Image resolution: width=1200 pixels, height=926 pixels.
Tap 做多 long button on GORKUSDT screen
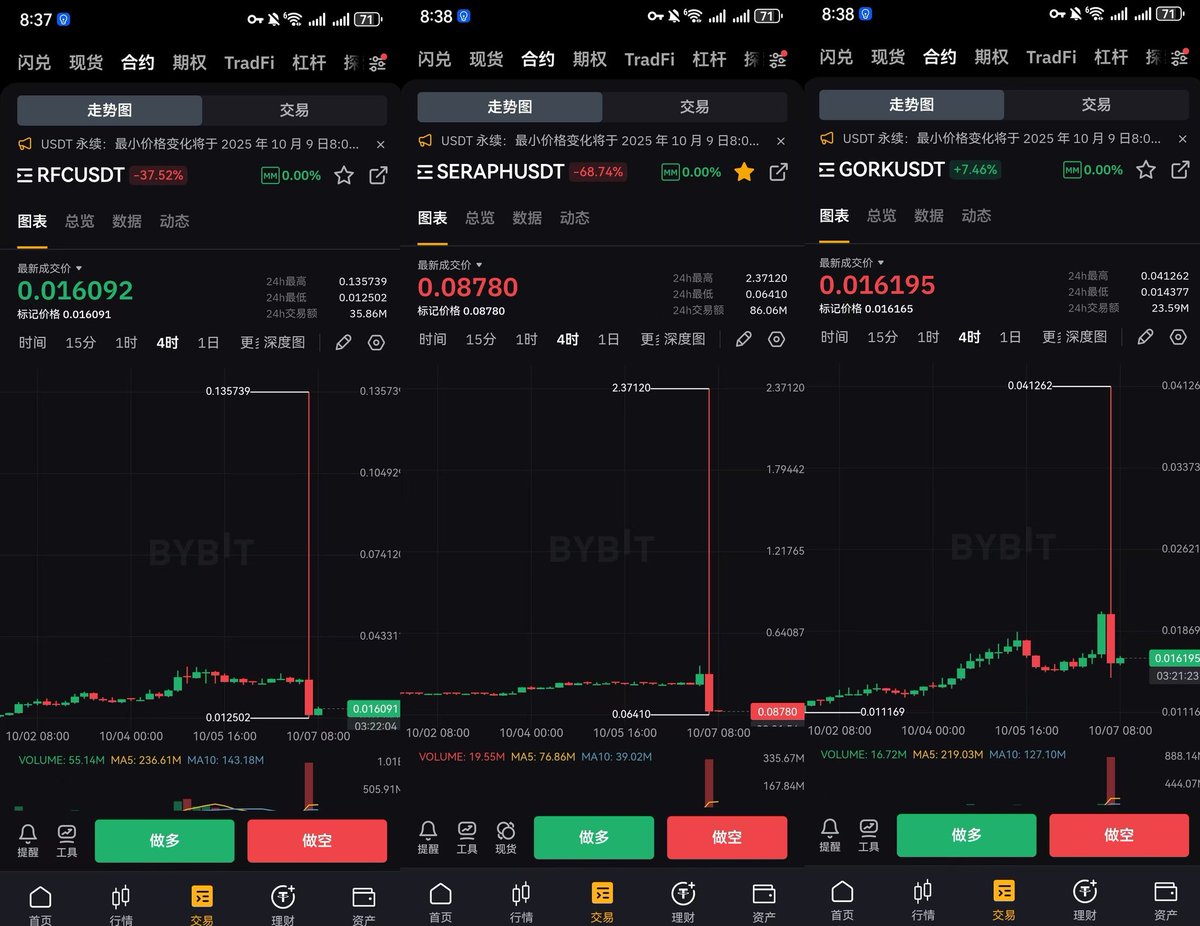967,835
